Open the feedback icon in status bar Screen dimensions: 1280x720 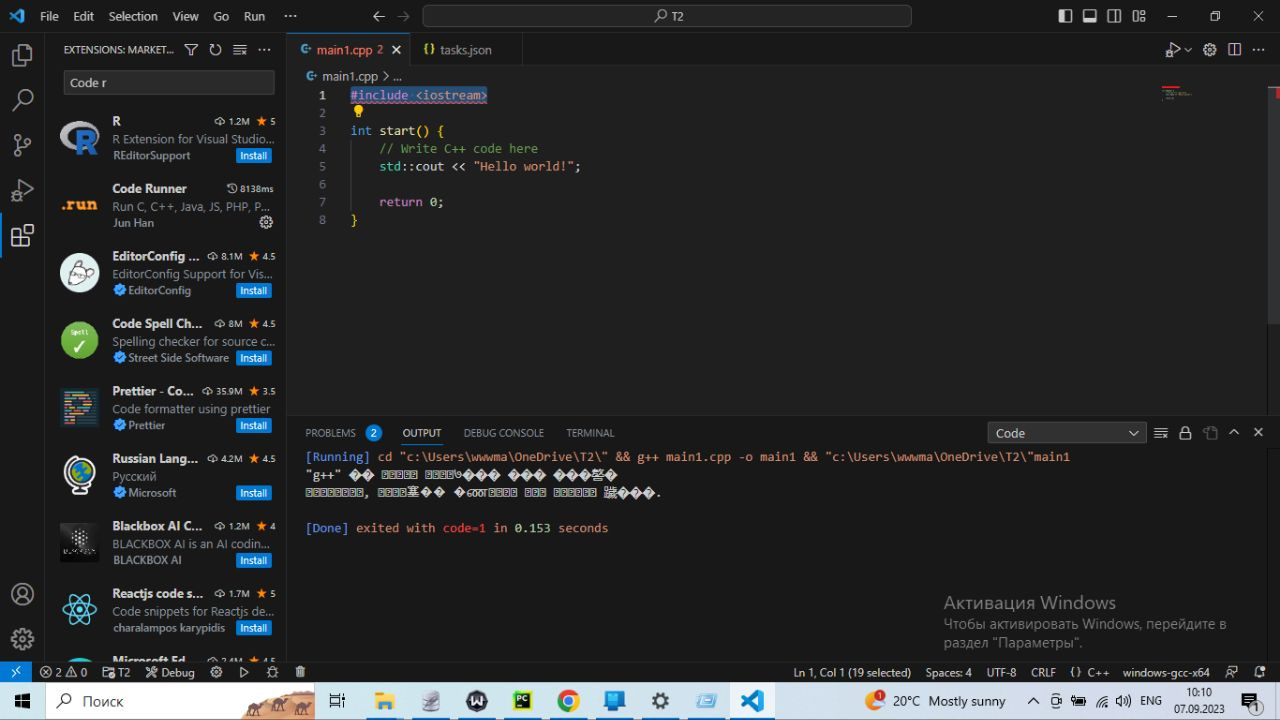coord(1232,672)
